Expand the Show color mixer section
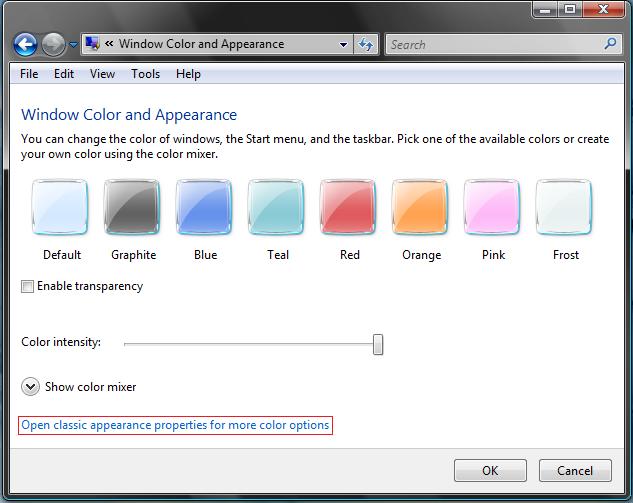 click(30, 387)
